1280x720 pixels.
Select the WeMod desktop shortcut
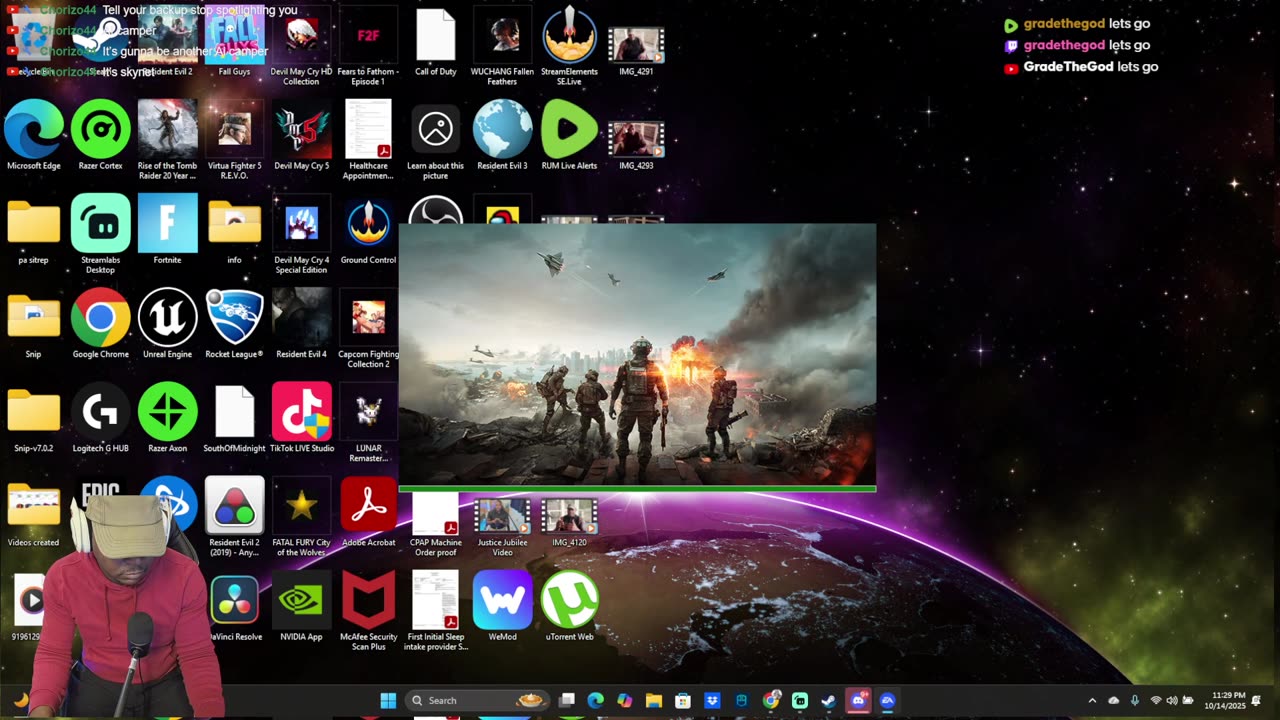[x=502, y=606]
